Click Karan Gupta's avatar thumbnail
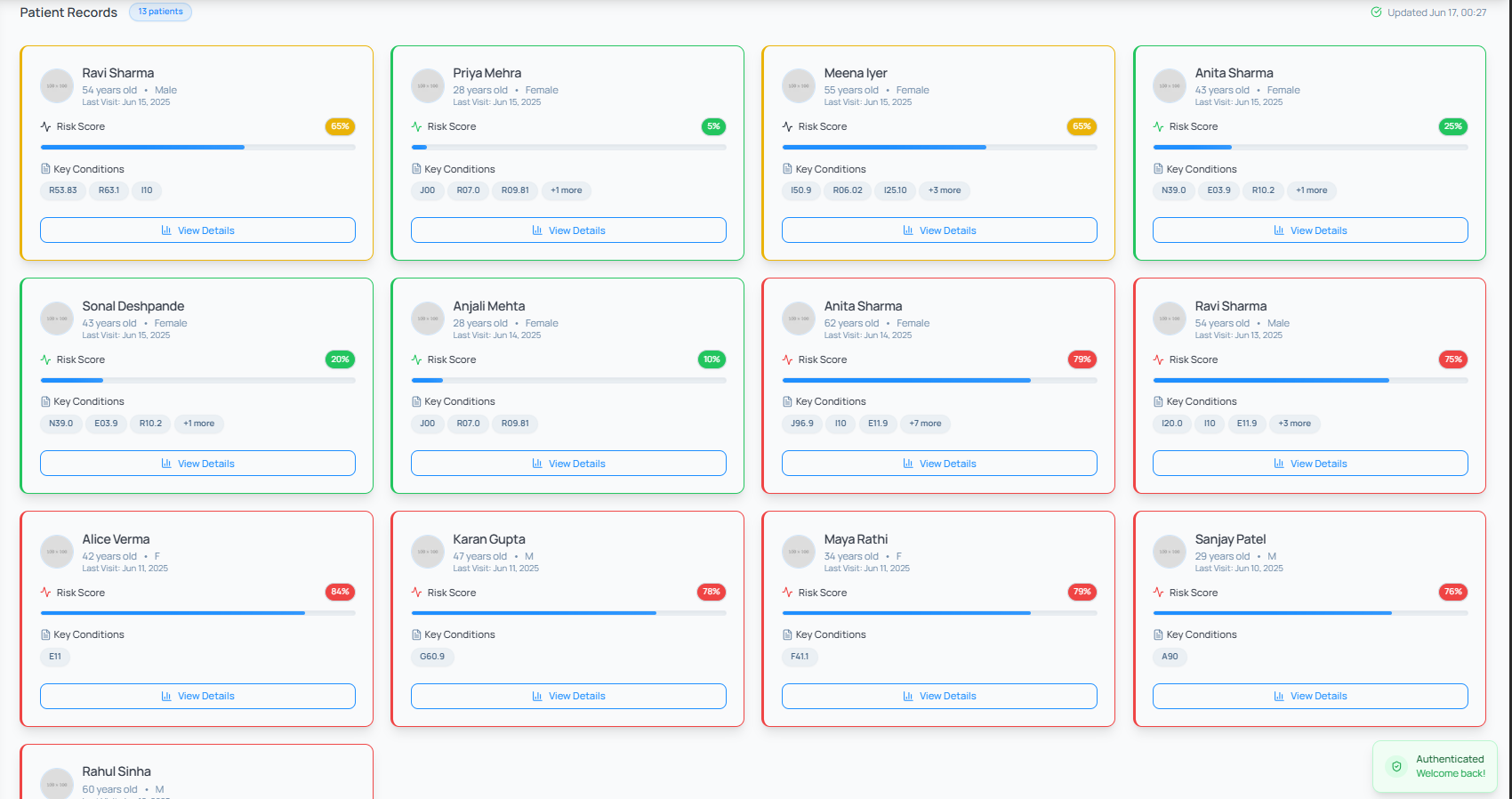 428,552
